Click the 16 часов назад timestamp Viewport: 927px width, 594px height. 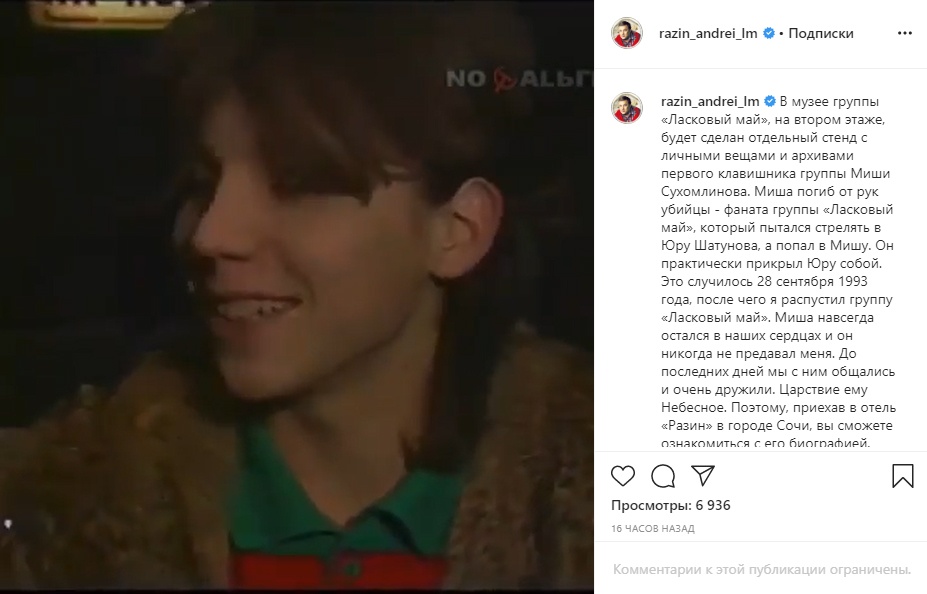click(653, 528)
